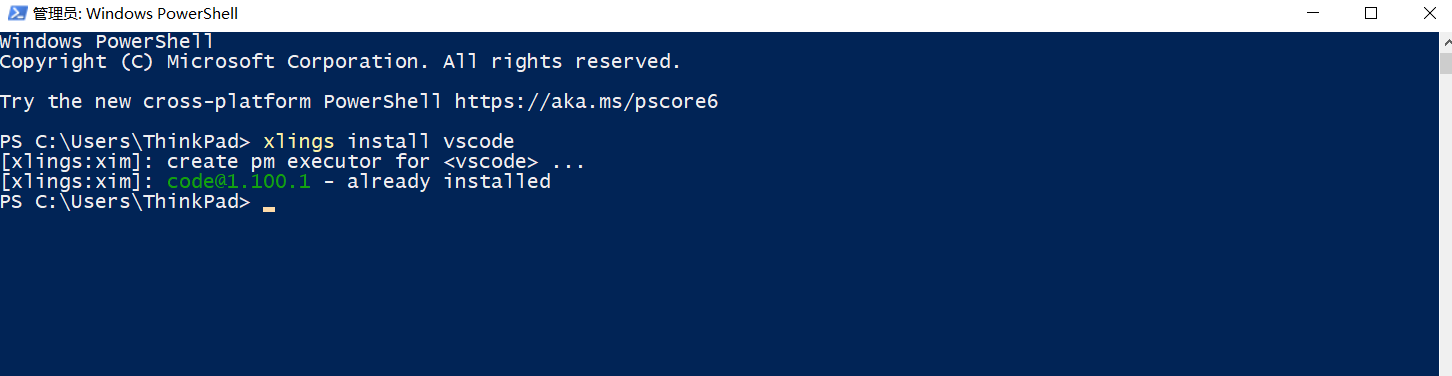Open the PowerShell icon system menu
1452x376 pixels.
16,15
